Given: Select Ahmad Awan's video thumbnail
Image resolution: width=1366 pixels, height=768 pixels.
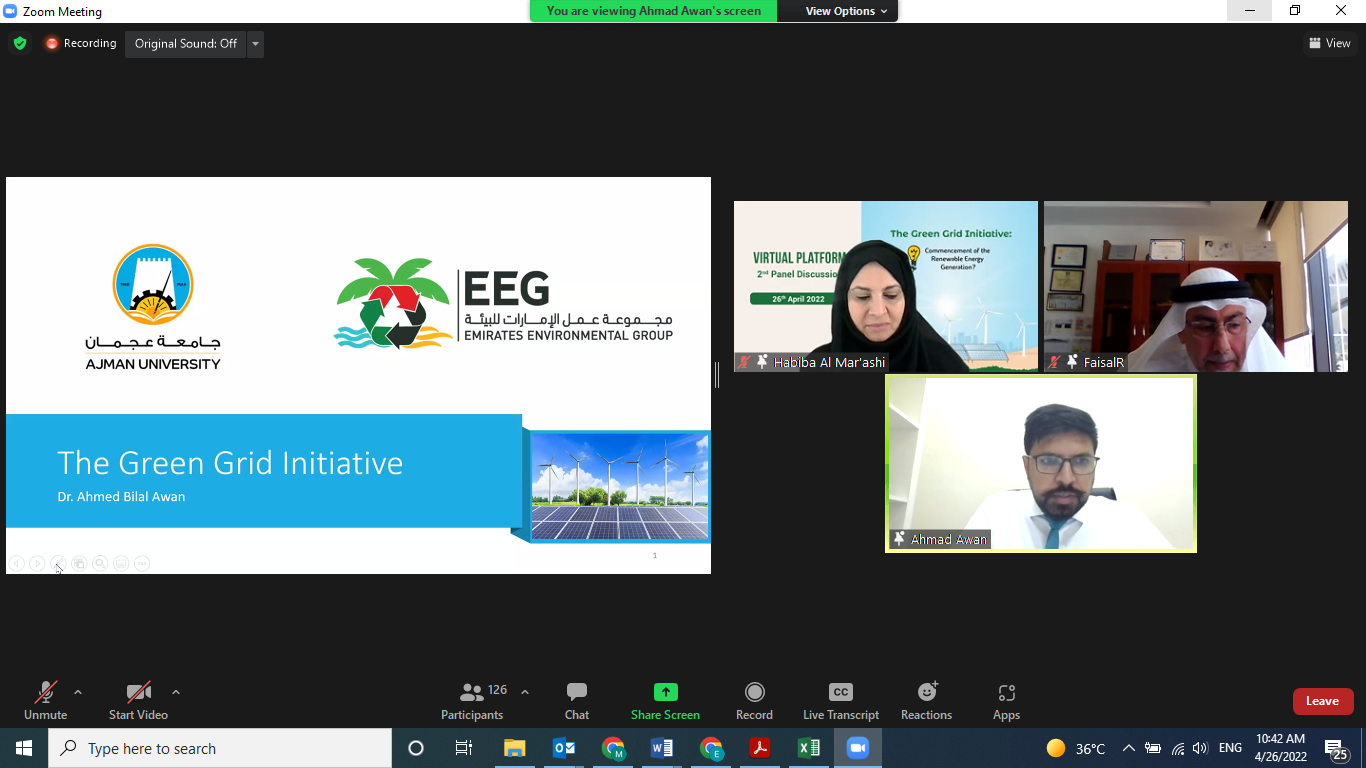Looking at the screenshot, I should [x=1040, y=464].
